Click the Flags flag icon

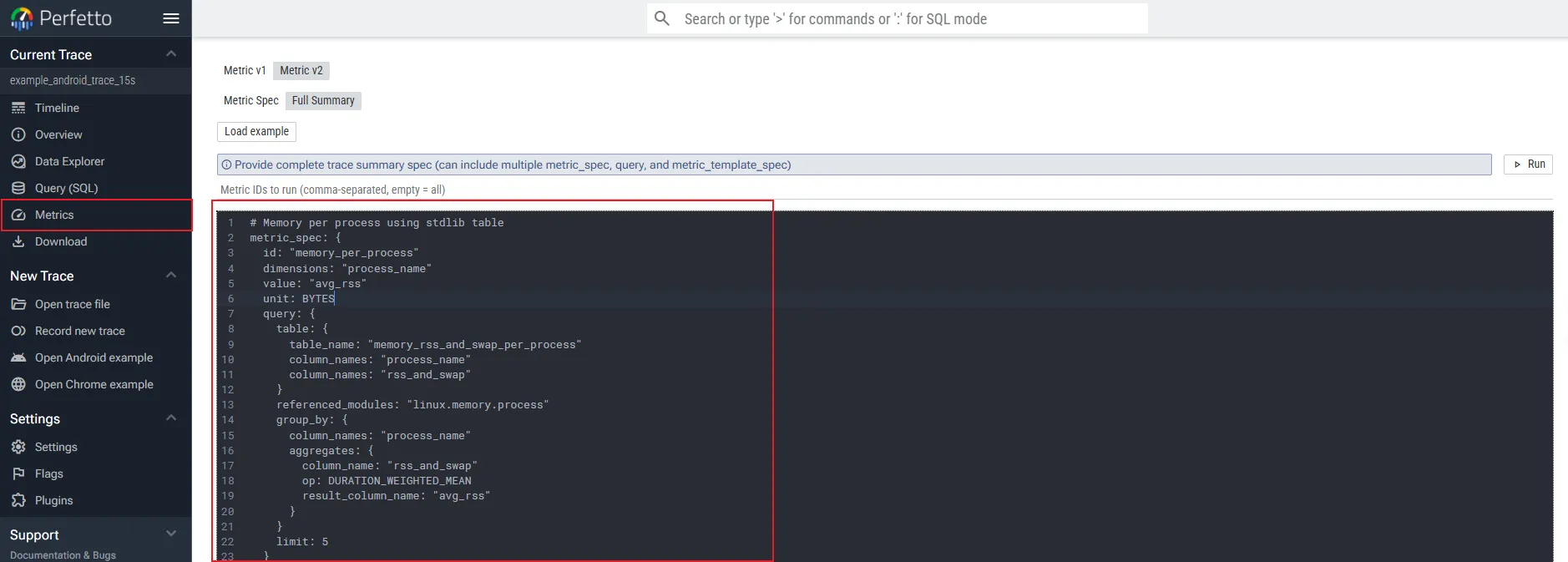click(x=18, y=473)
